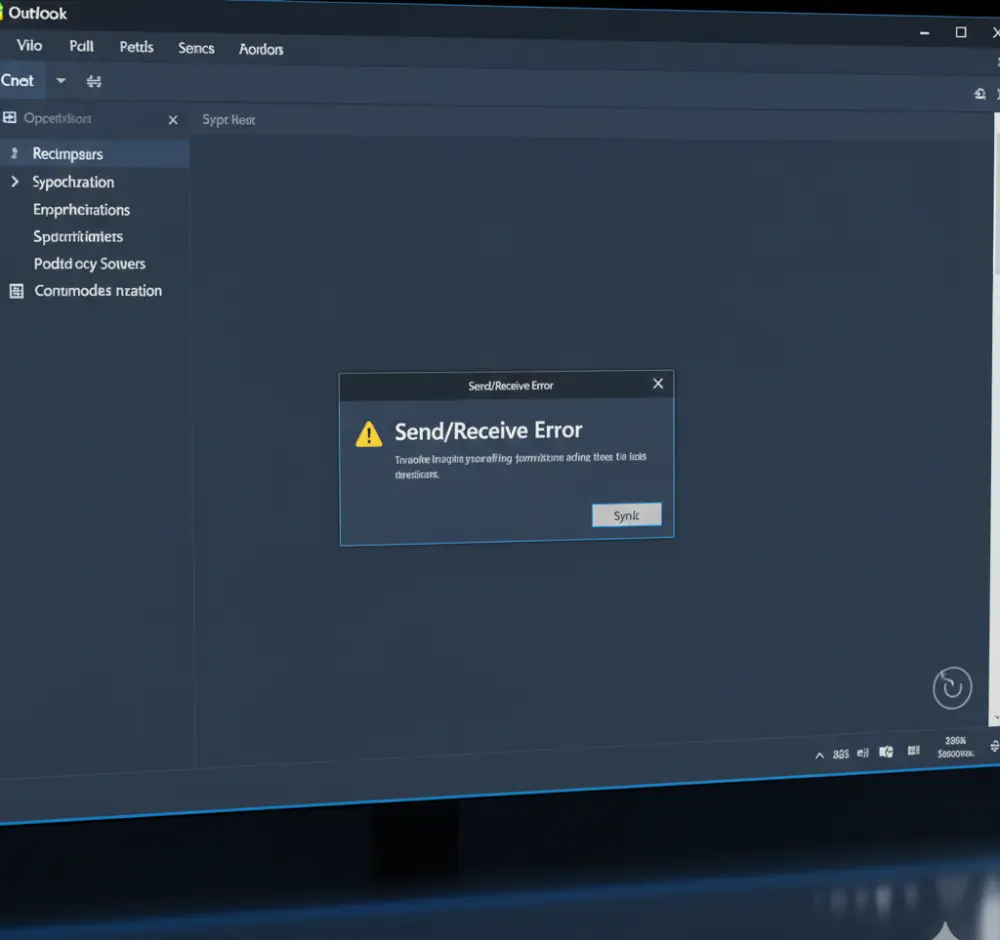The width and height of the screenshot is (1000, 940).
Task: Open the Vilo menu
Action: (29, 45)
